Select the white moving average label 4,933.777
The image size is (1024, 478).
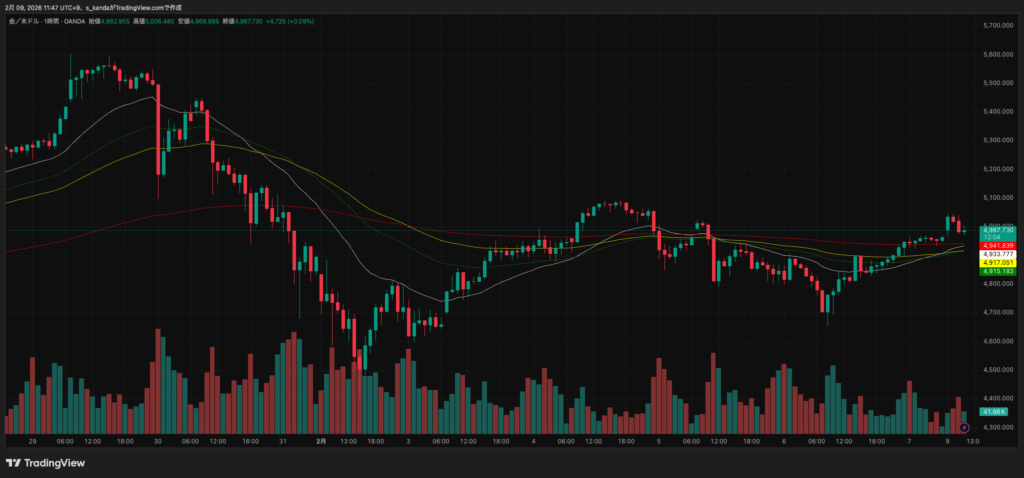(998, 254)
